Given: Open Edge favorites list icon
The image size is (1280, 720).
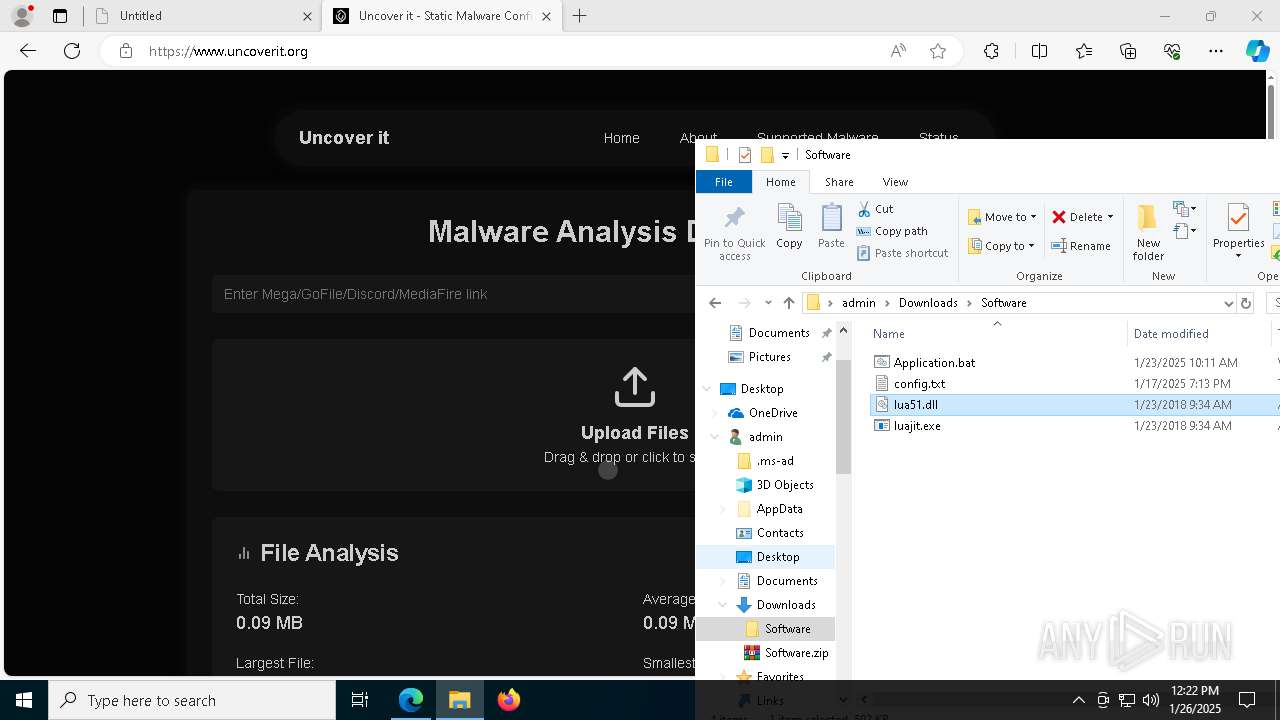Looking at the screenshot, I should 1084,51.
